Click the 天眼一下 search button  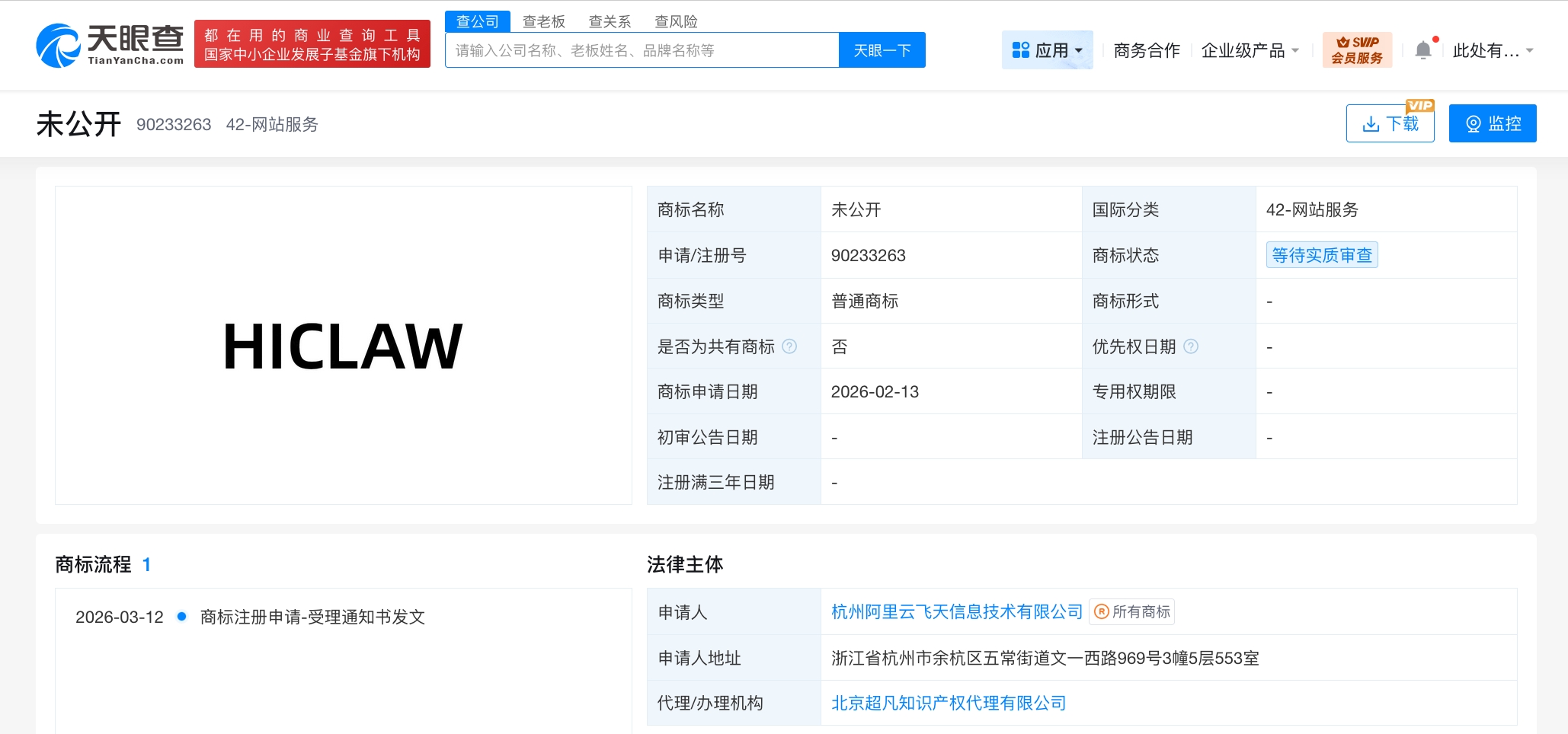pos(882,49)
